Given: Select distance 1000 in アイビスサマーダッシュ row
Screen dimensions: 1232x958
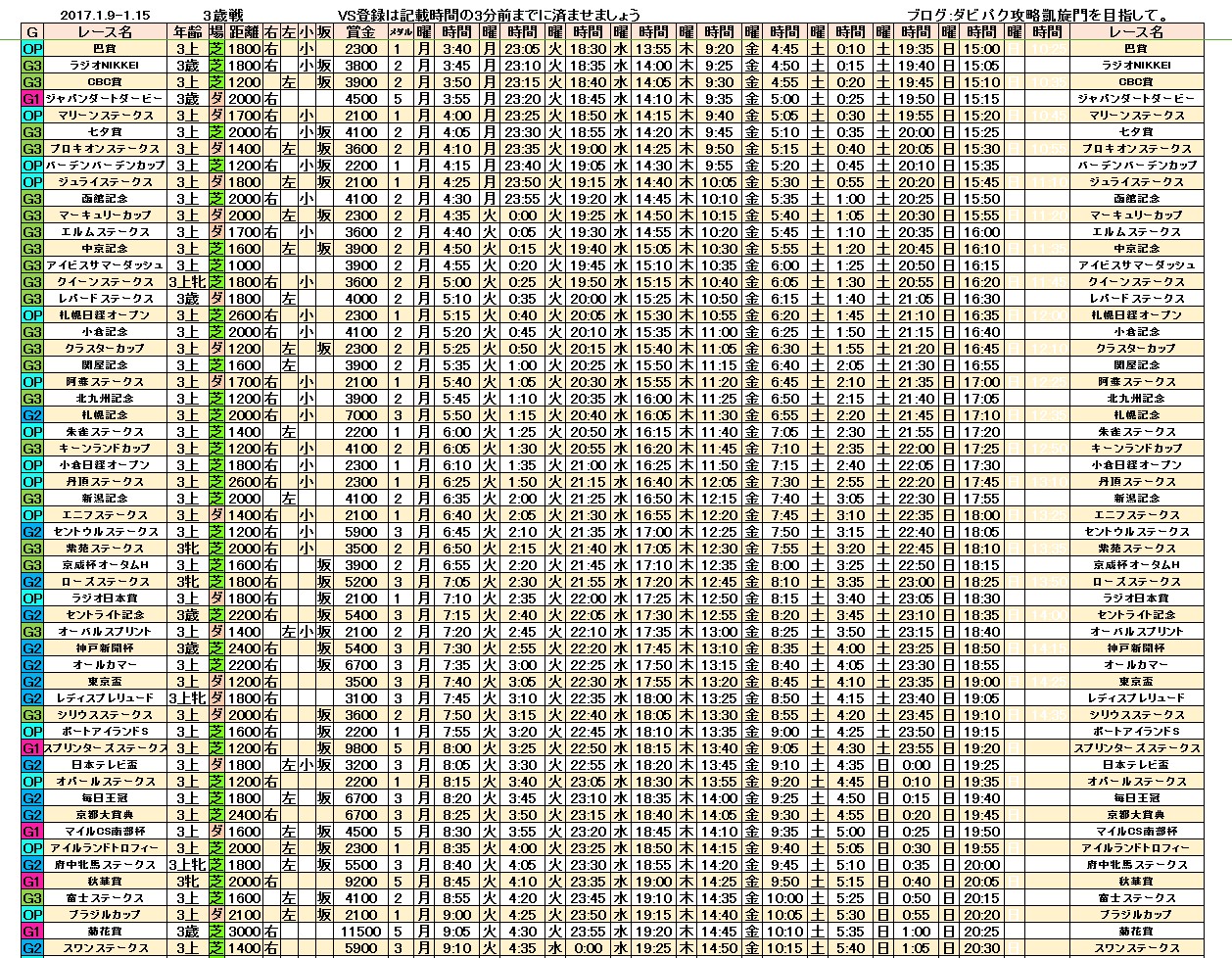Looking at the screenshot, I should coord(244,265).
